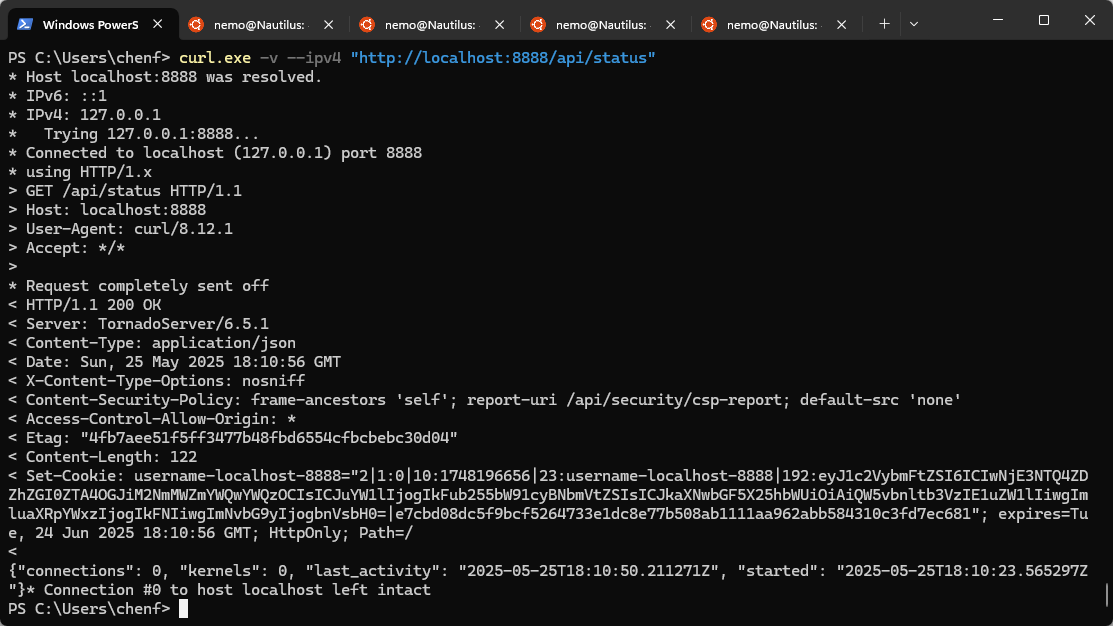Click the localhost:8888/api/status URL in the command

click(503, 59)
